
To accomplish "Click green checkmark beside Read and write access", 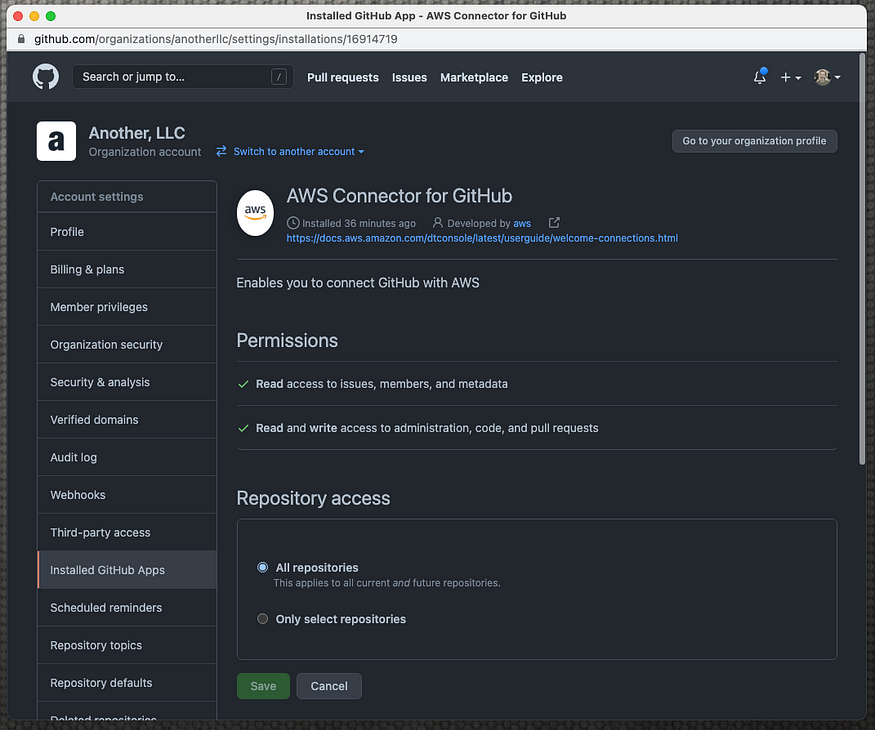I will click(243, 428).
